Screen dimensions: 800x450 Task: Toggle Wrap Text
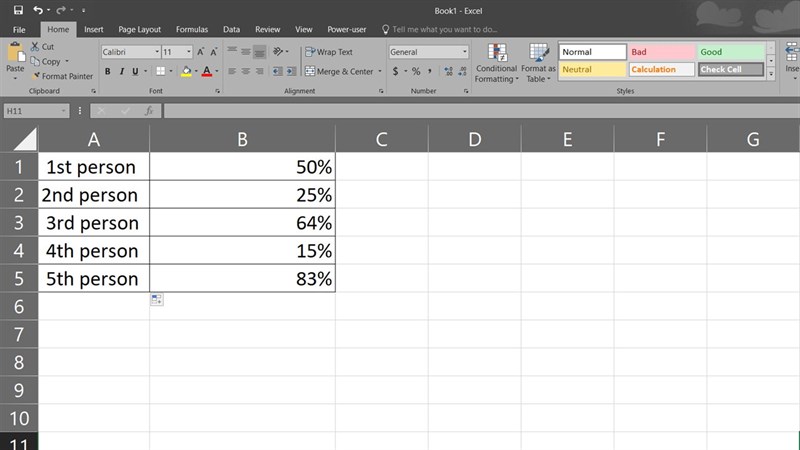click(329, 52)
